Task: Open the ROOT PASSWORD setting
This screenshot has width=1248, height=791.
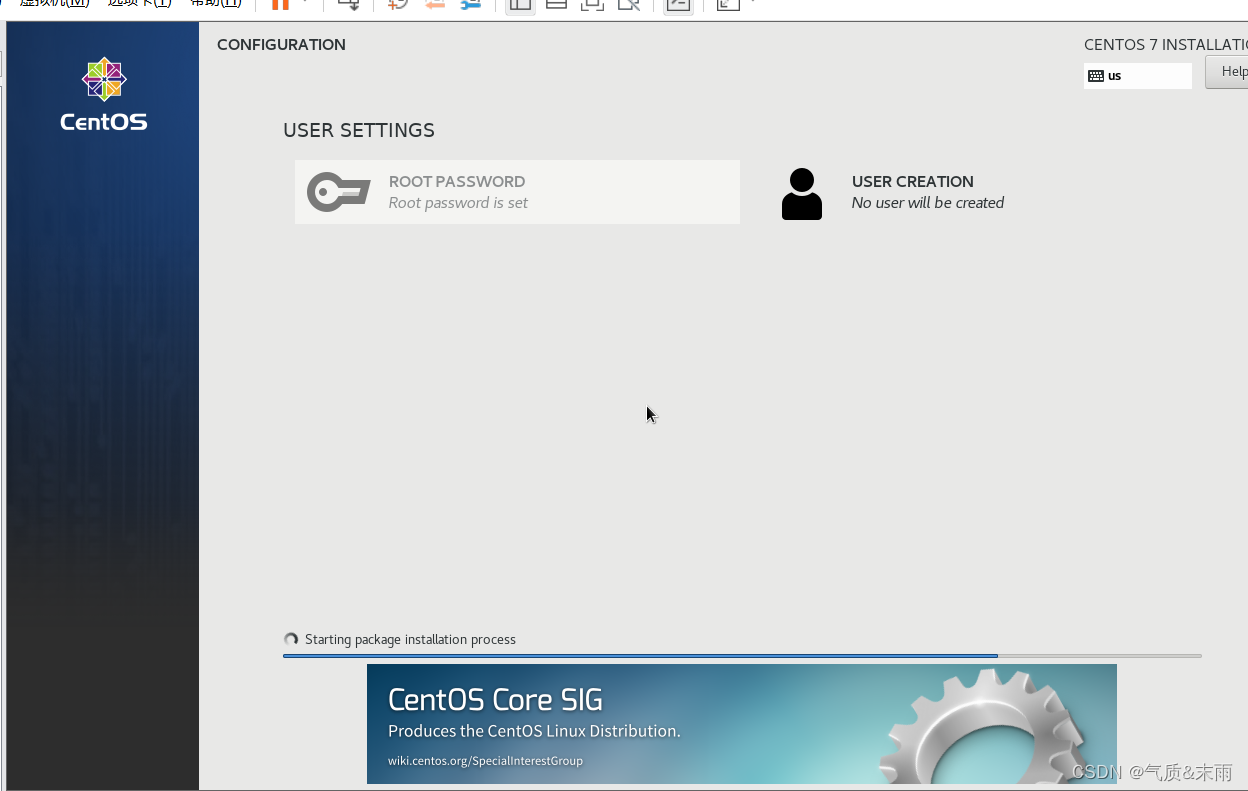Action: pyautogui.click(x=517, y=192)
